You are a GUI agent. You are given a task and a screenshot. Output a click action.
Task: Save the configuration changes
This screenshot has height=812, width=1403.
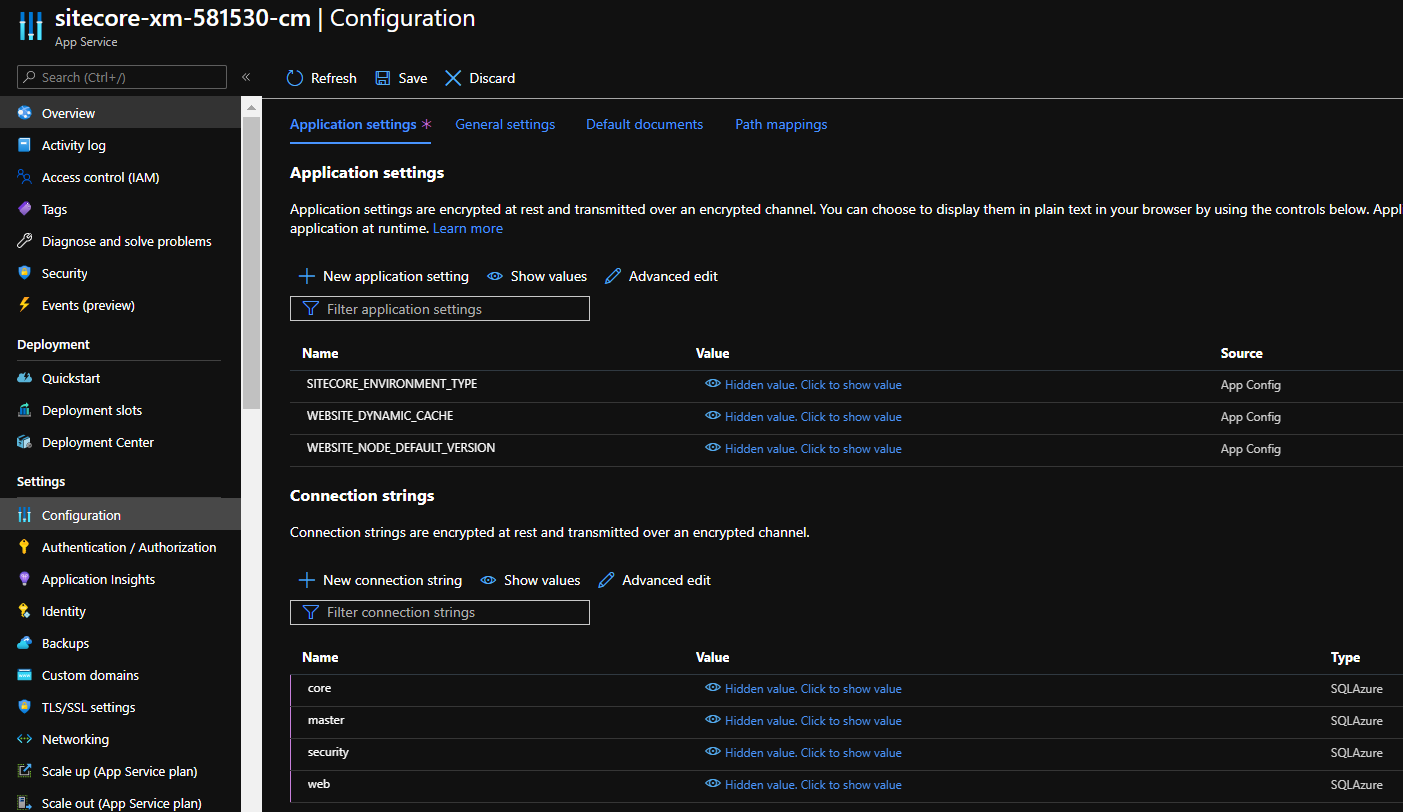click(x=401, y=78)
